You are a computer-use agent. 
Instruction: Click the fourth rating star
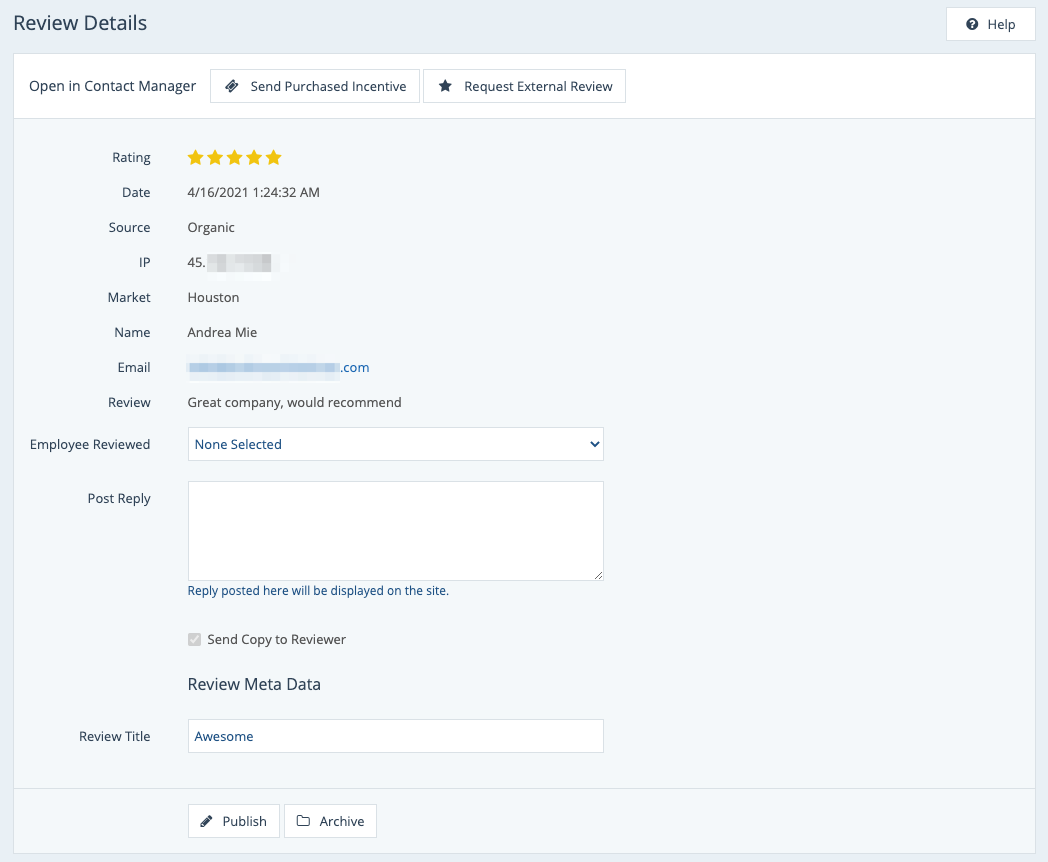[x=254, y=158]
